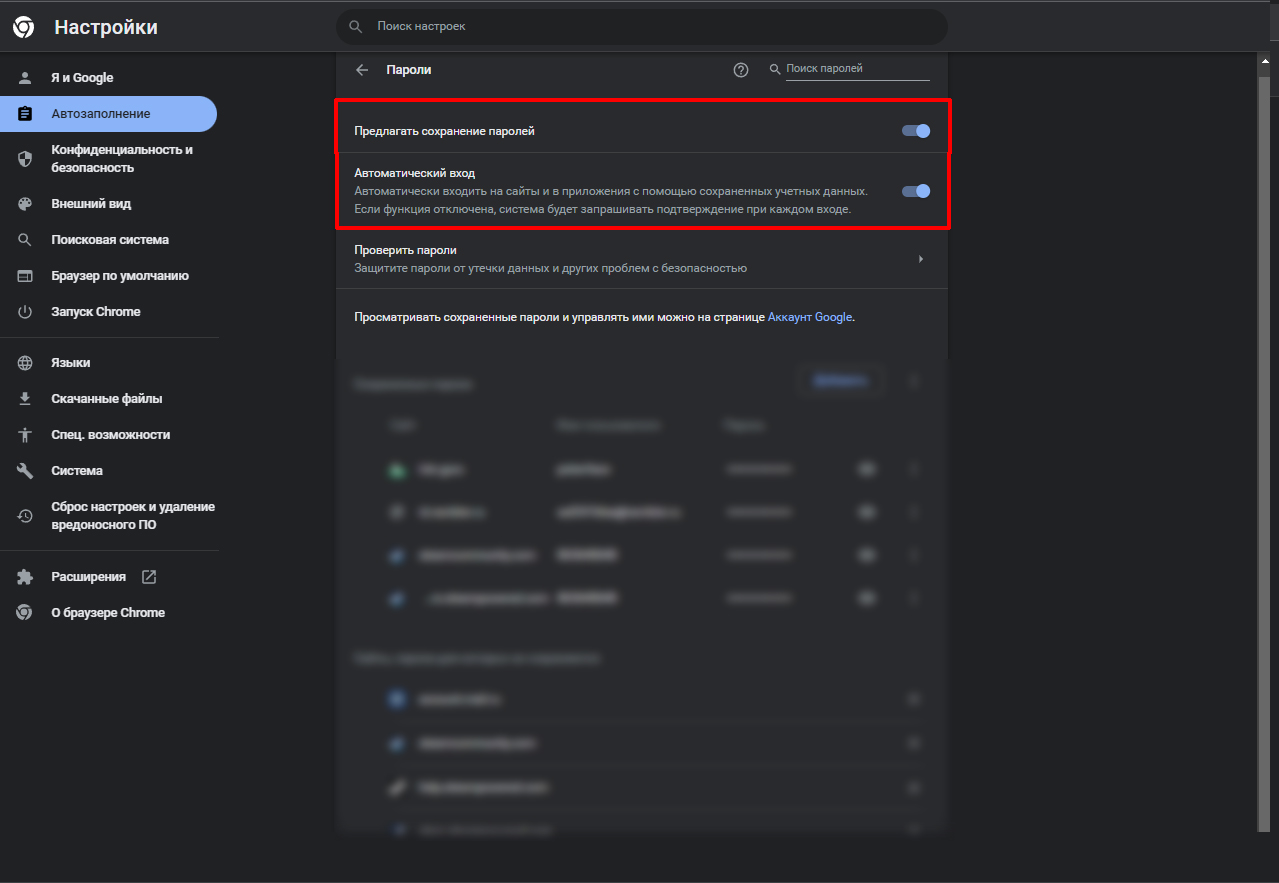Select Браузер по умолчанию in sidebar
1279x883 pixels.
tap(119, 276)
